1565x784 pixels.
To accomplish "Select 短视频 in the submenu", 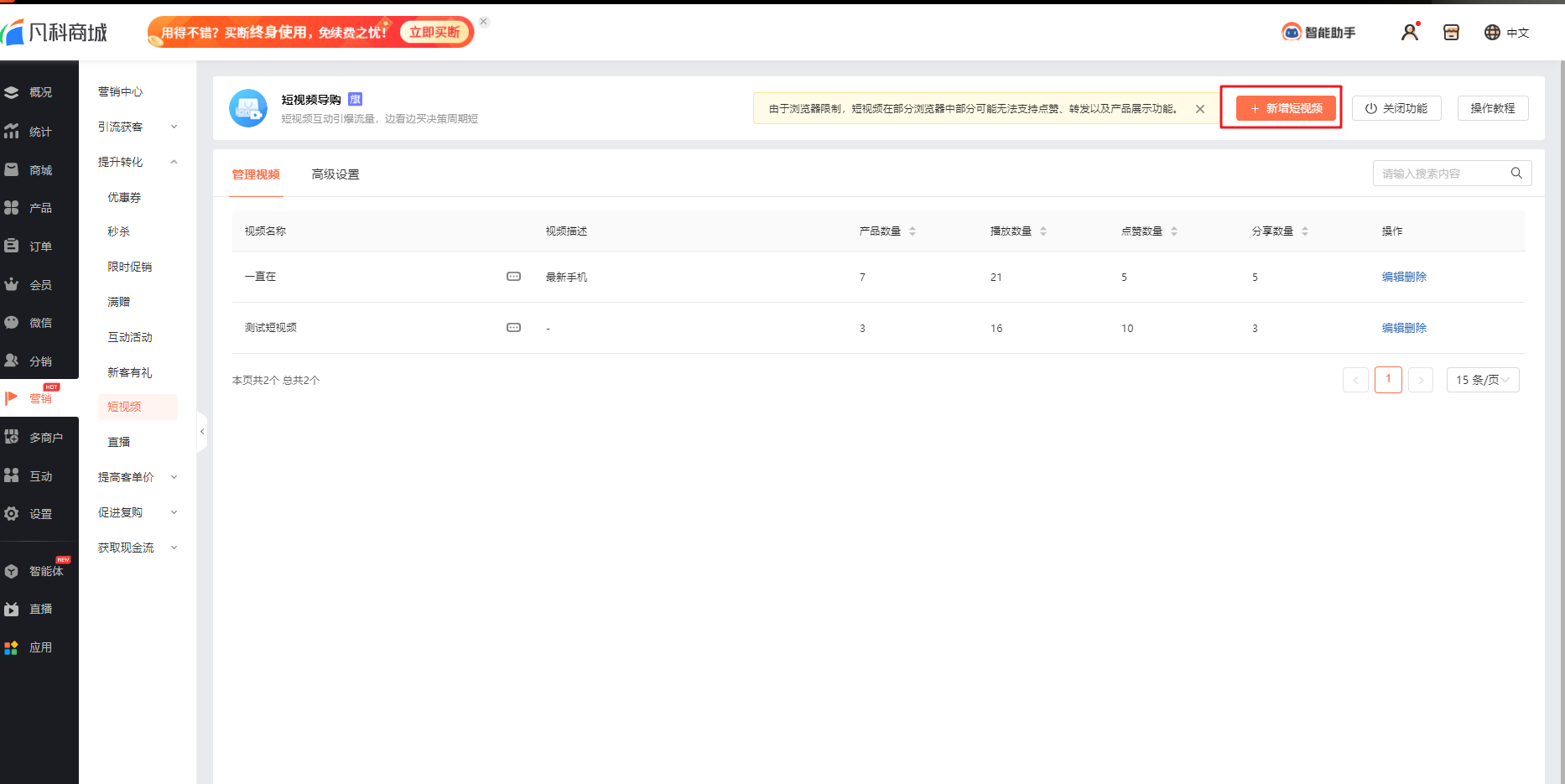I will click(138, 407).
